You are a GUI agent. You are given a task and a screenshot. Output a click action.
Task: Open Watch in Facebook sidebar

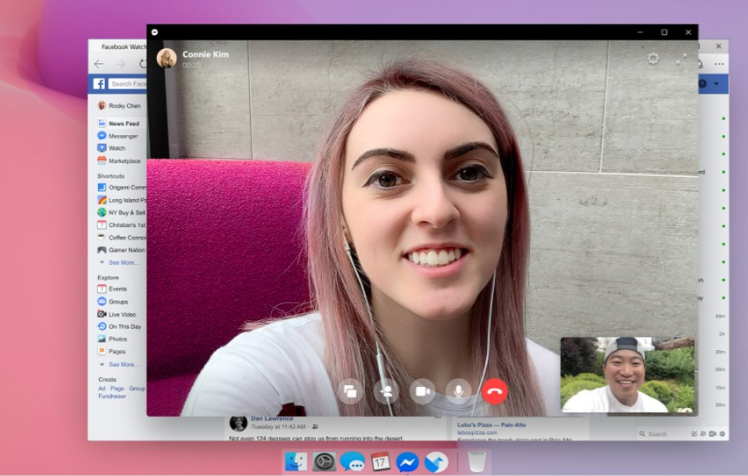point(111,148)
